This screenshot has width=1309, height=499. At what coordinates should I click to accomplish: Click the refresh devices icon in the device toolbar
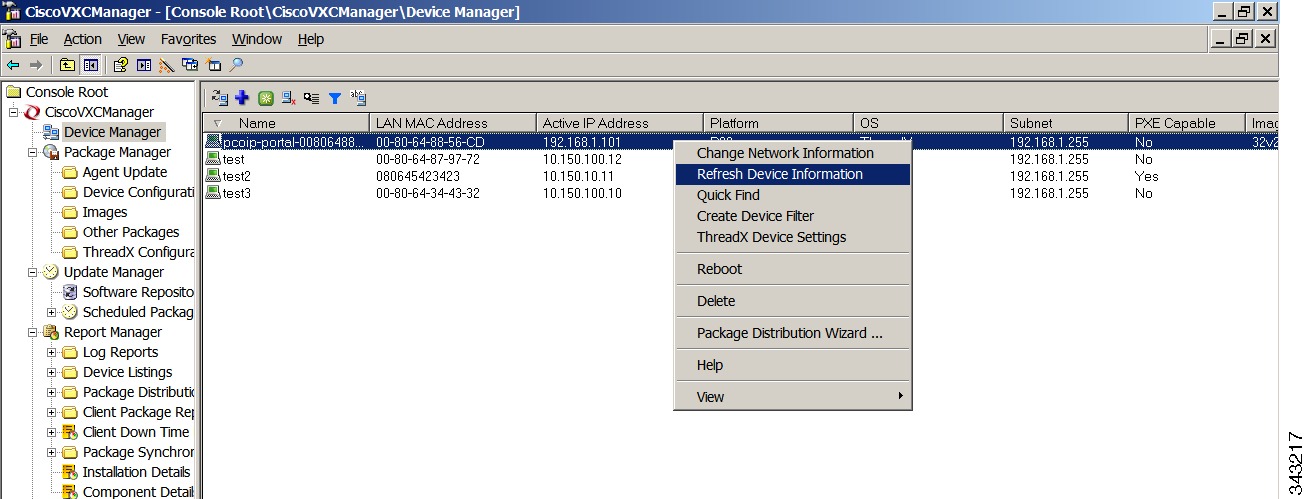220,98
